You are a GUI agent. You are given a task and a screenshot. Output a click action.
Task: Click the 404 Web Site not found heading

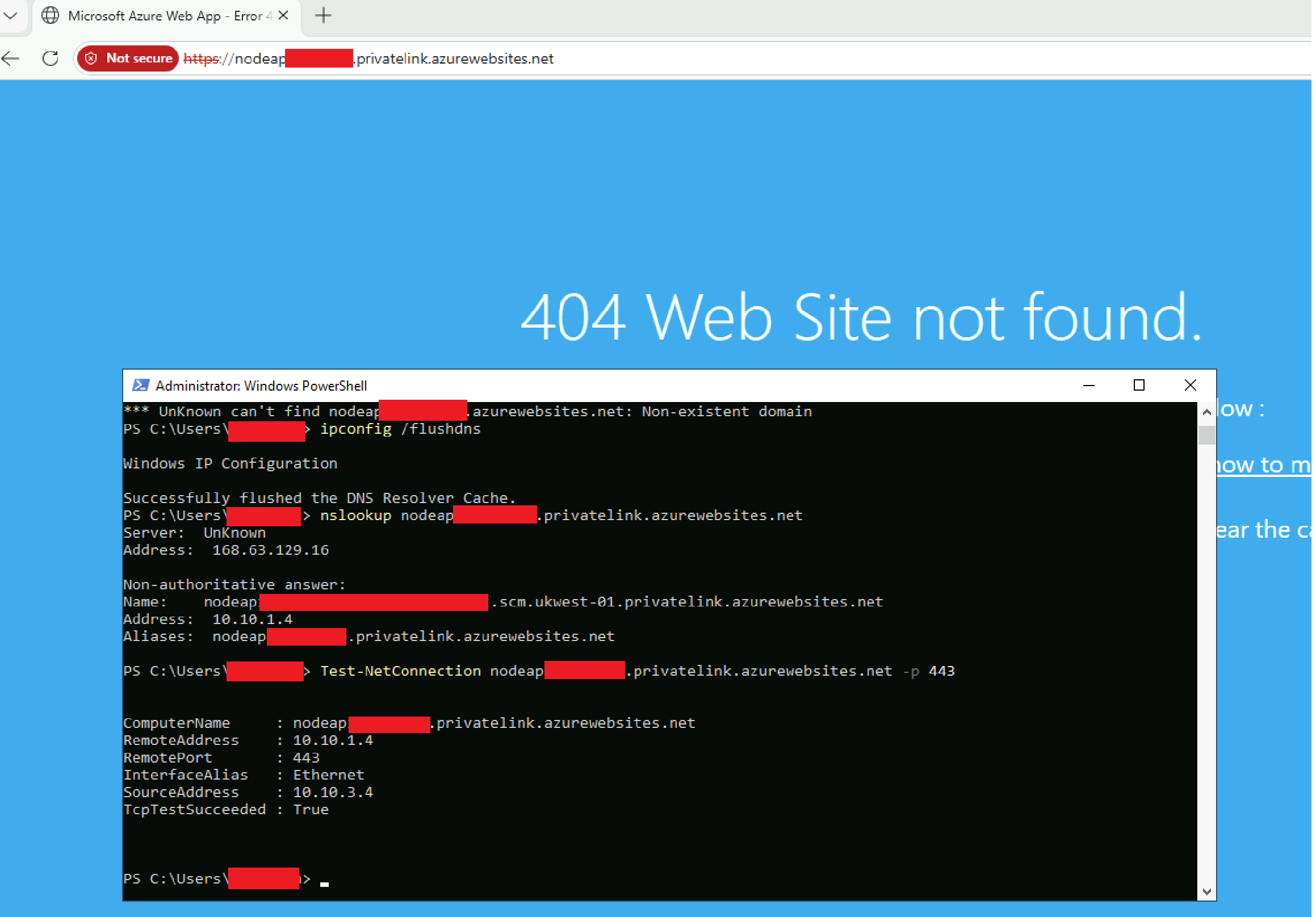(861, 317)
